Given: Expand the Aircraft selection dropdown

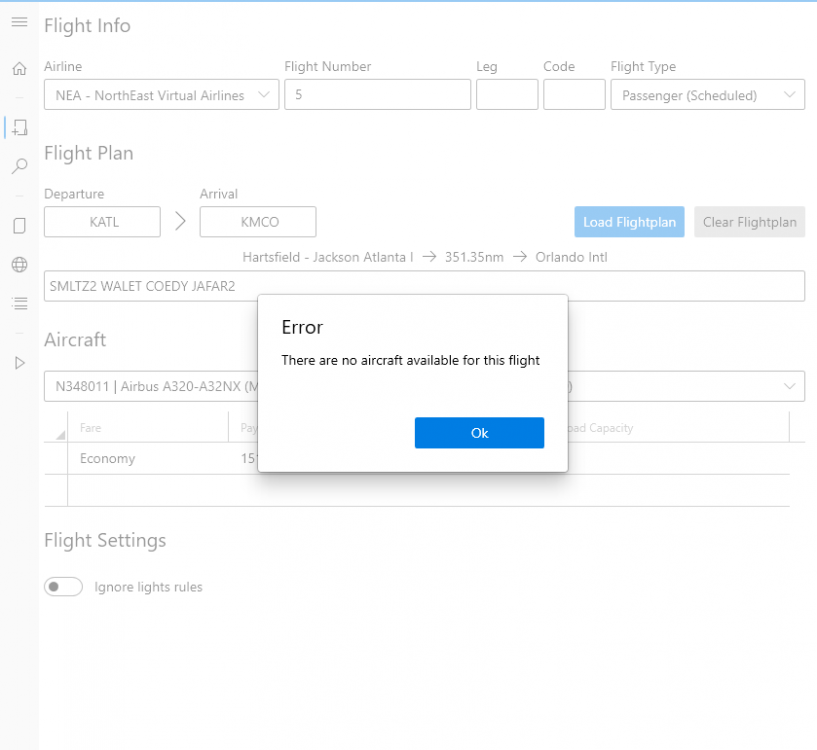Looking at the screenshot, I should [x=789, y=386].
